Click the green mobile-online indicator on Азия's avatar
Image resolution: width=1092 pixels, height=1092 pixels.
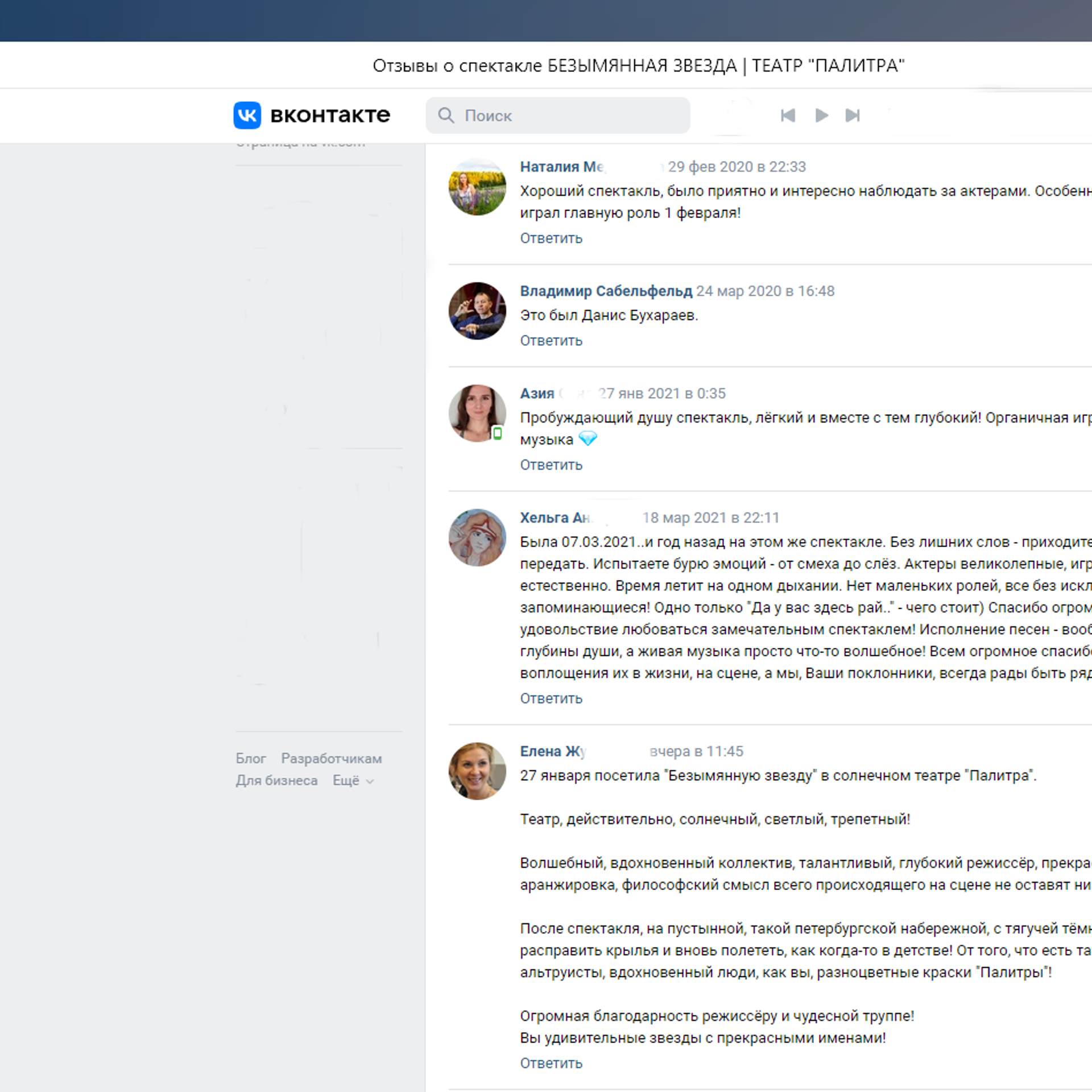tap(498, 433)
